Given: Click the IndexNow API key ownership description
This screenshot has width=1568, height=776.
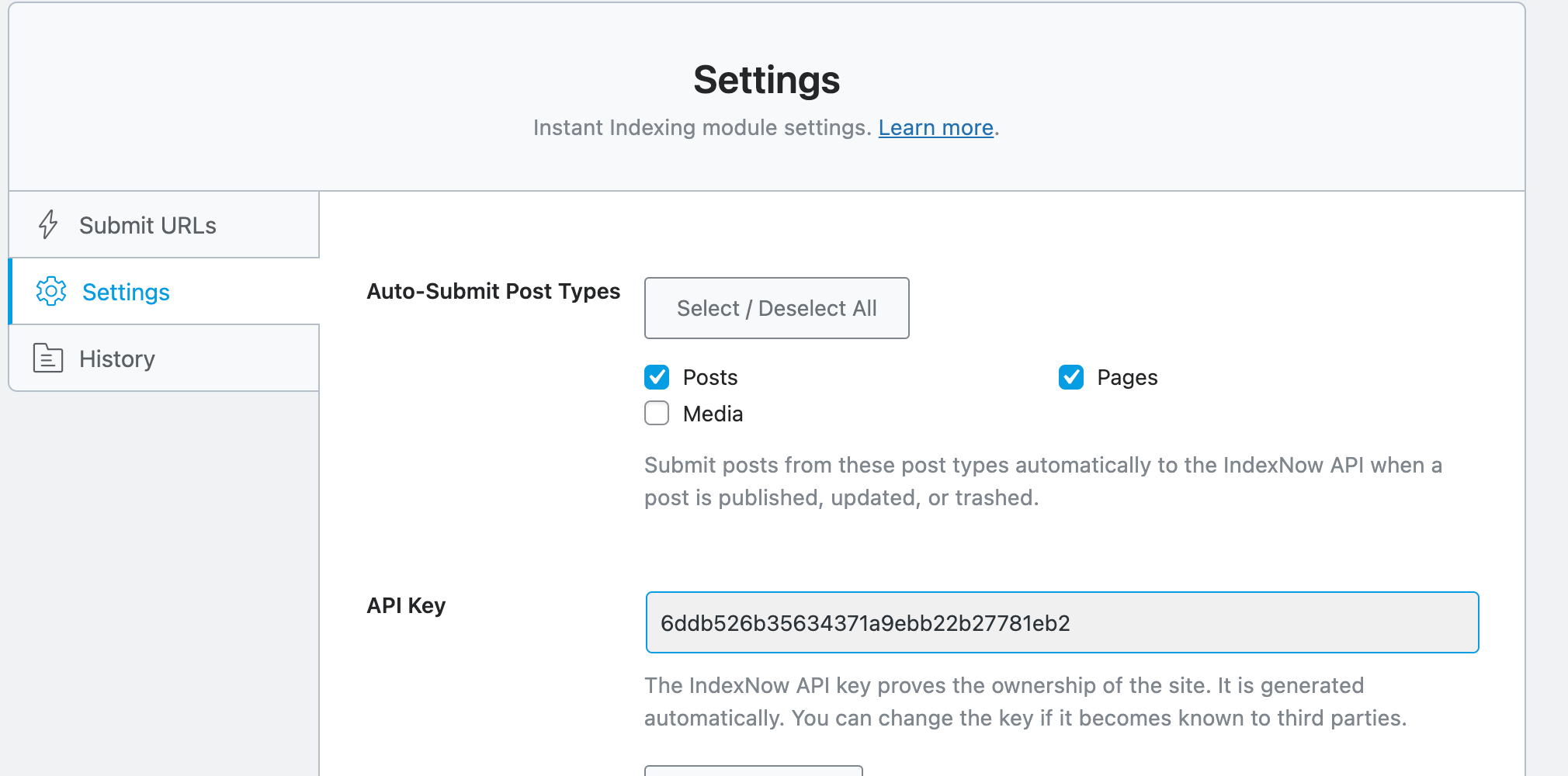Looking at the screenshot, I should (1025, 702).
